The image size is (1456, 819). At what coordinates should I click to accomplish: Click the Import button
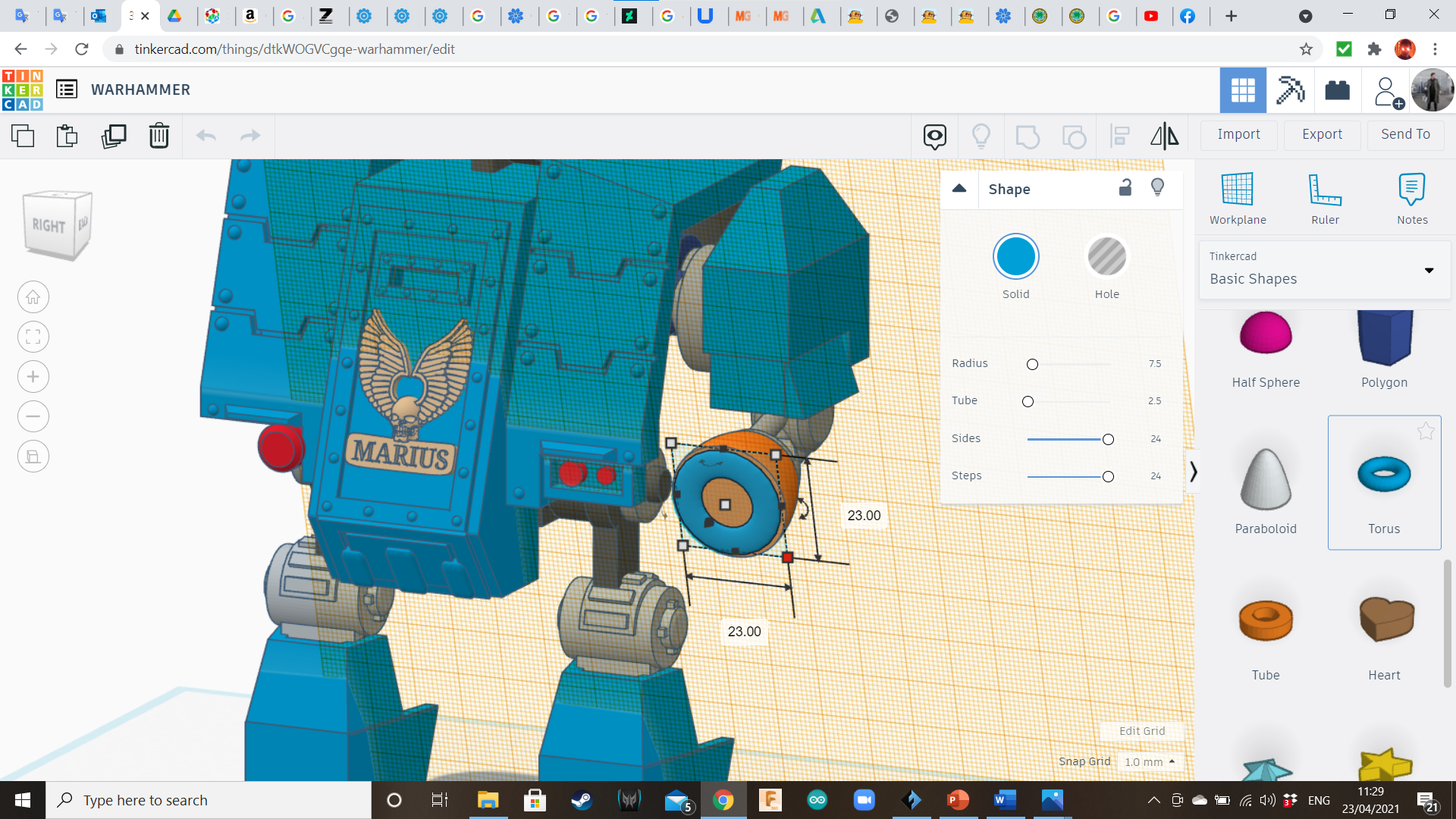tap(1238, 134)
